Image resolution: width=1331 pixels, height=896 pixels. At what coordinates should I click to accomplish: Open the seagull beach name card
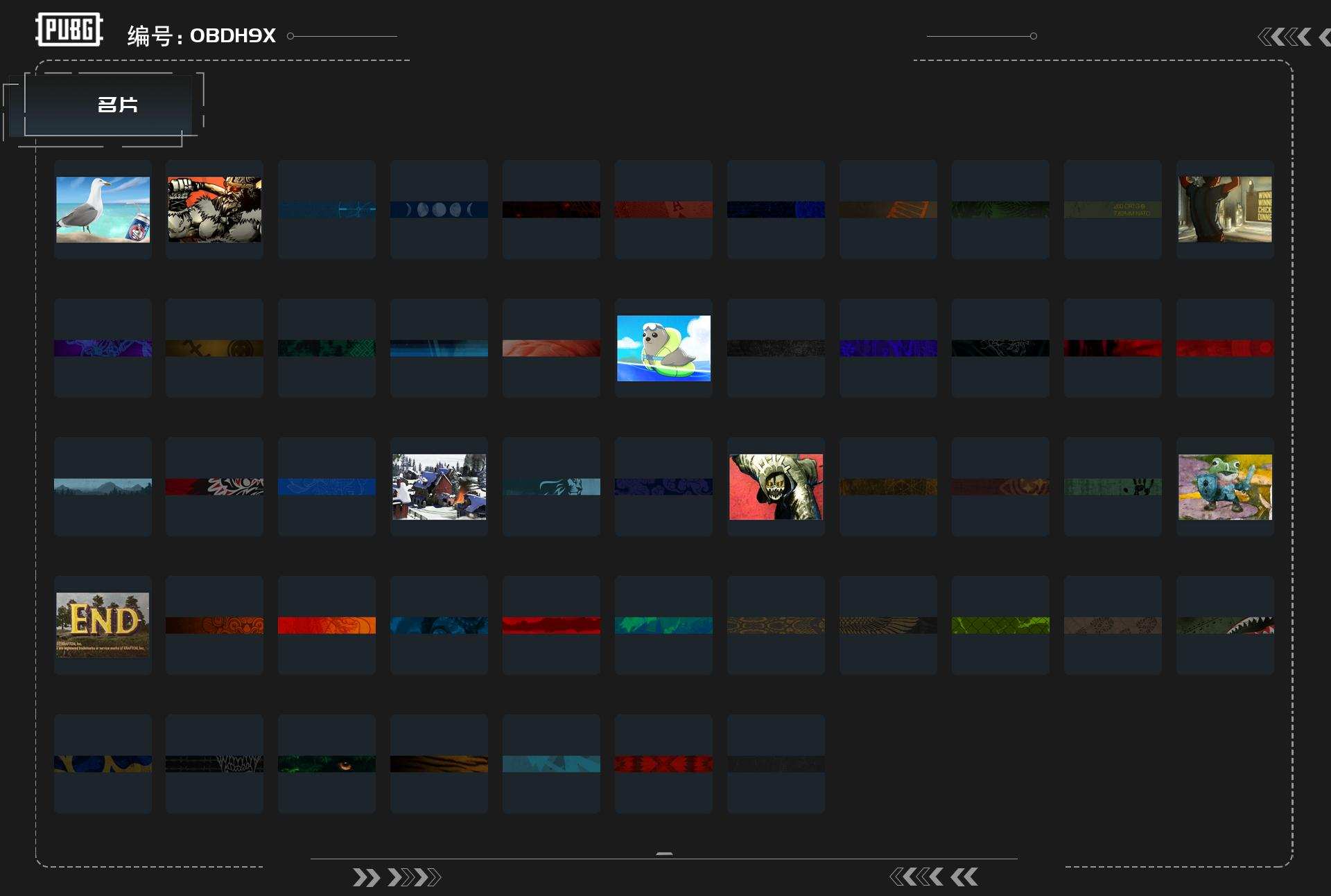[103, 209]
